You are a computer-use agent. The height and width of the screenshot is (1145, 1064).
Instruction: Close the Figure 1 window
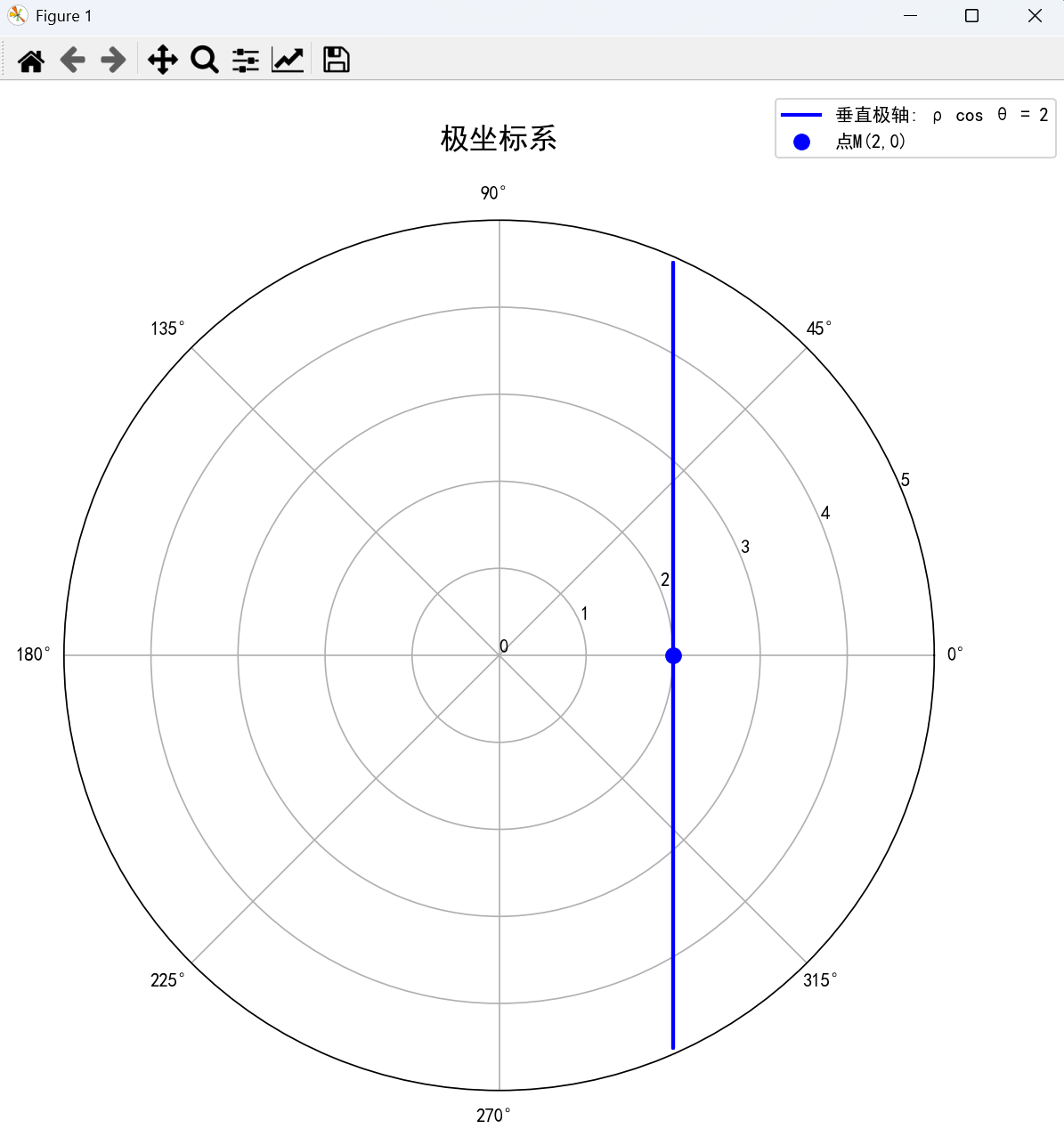tap(1035, 16)
